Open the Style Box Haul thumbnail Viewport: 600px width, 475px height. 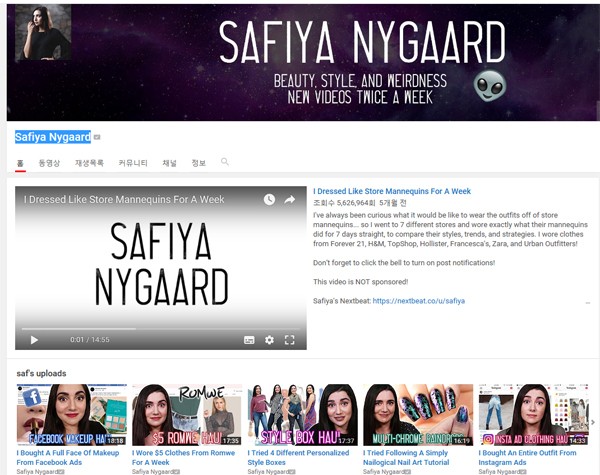click(x=303, y=415)
